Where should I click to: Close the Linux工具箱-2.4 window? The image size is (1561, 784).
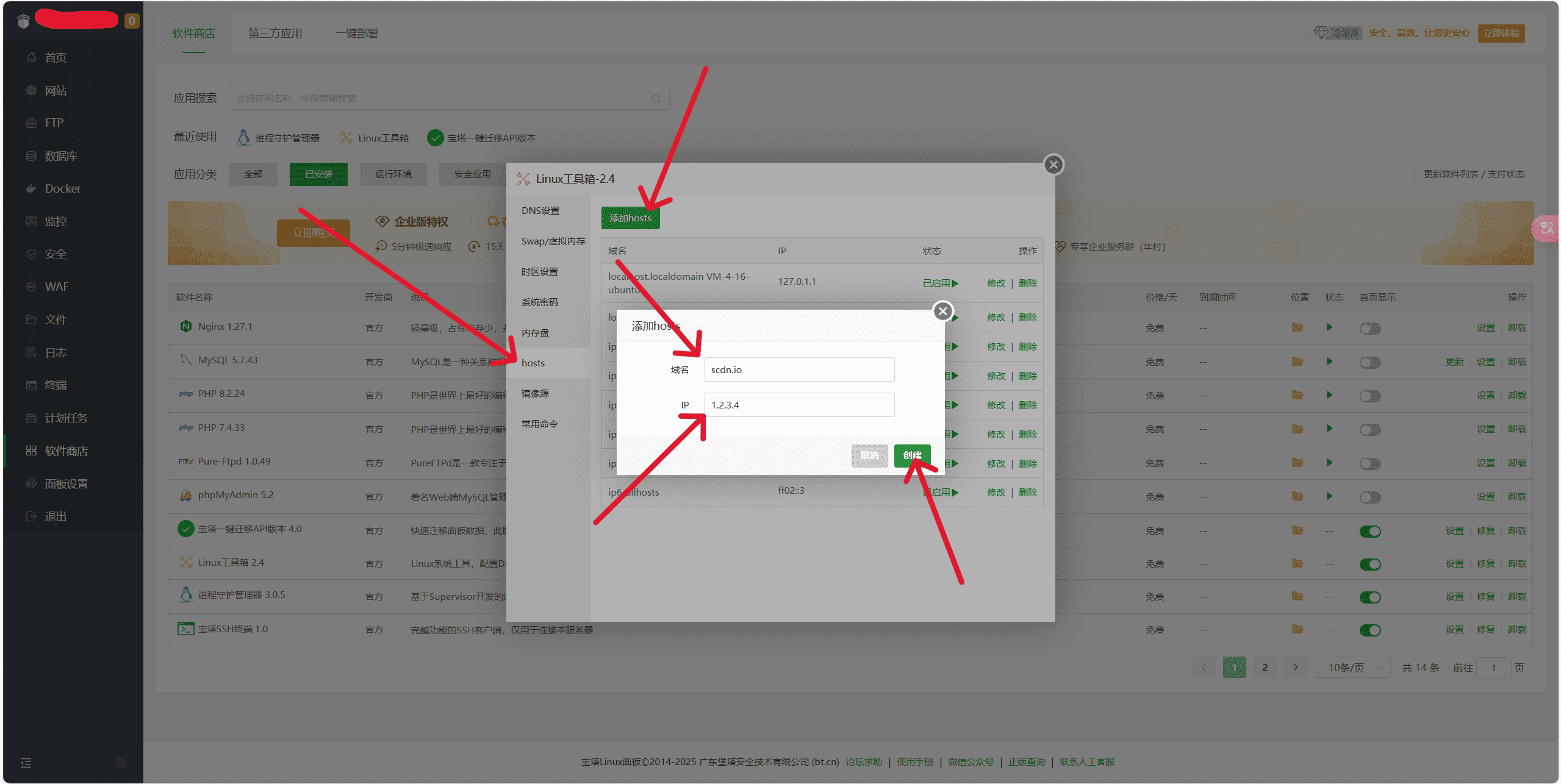[x=1053, y=165]
